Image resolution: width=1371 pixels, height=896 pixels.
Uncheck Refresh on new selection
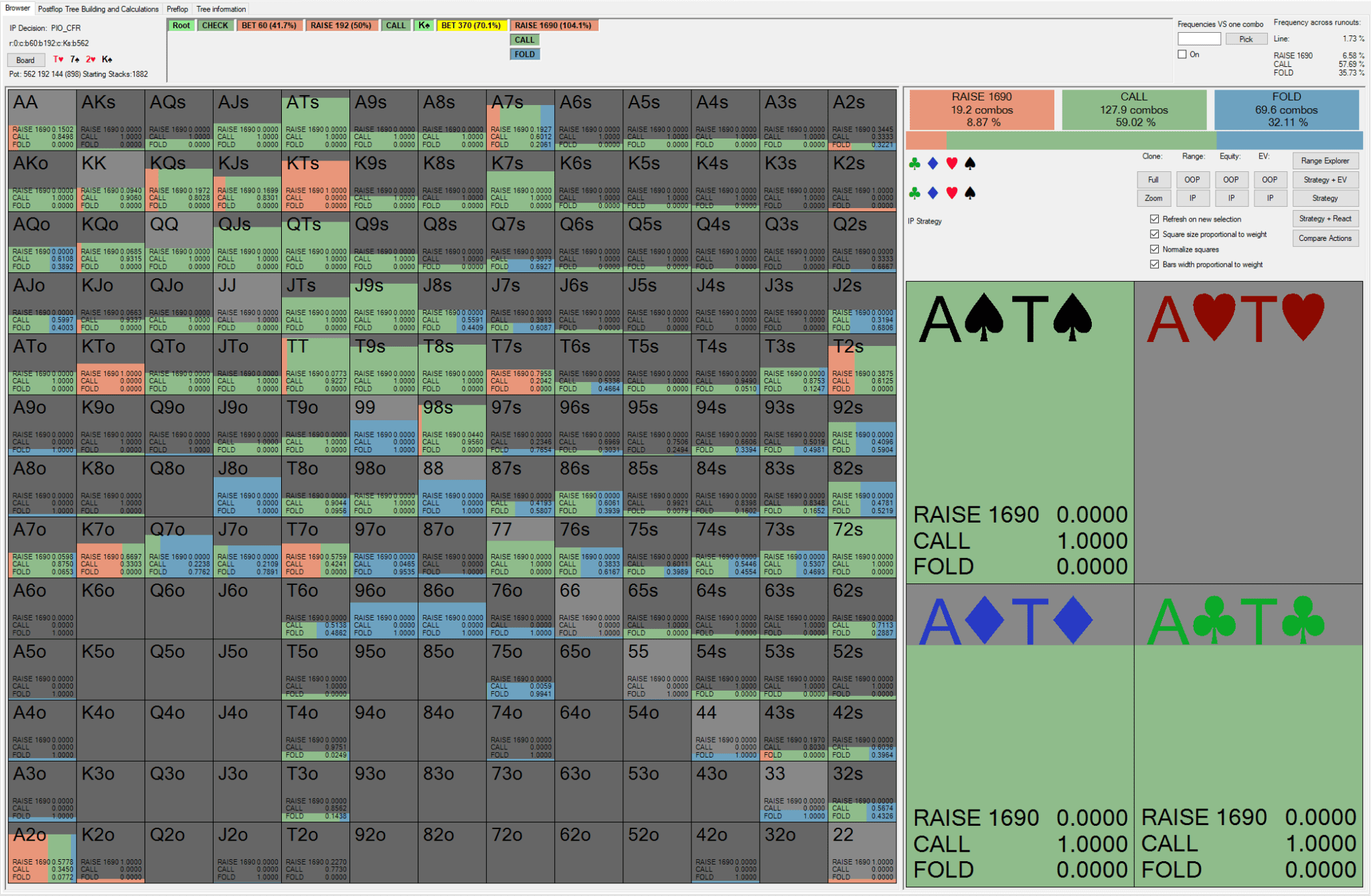coord(1154,219)
